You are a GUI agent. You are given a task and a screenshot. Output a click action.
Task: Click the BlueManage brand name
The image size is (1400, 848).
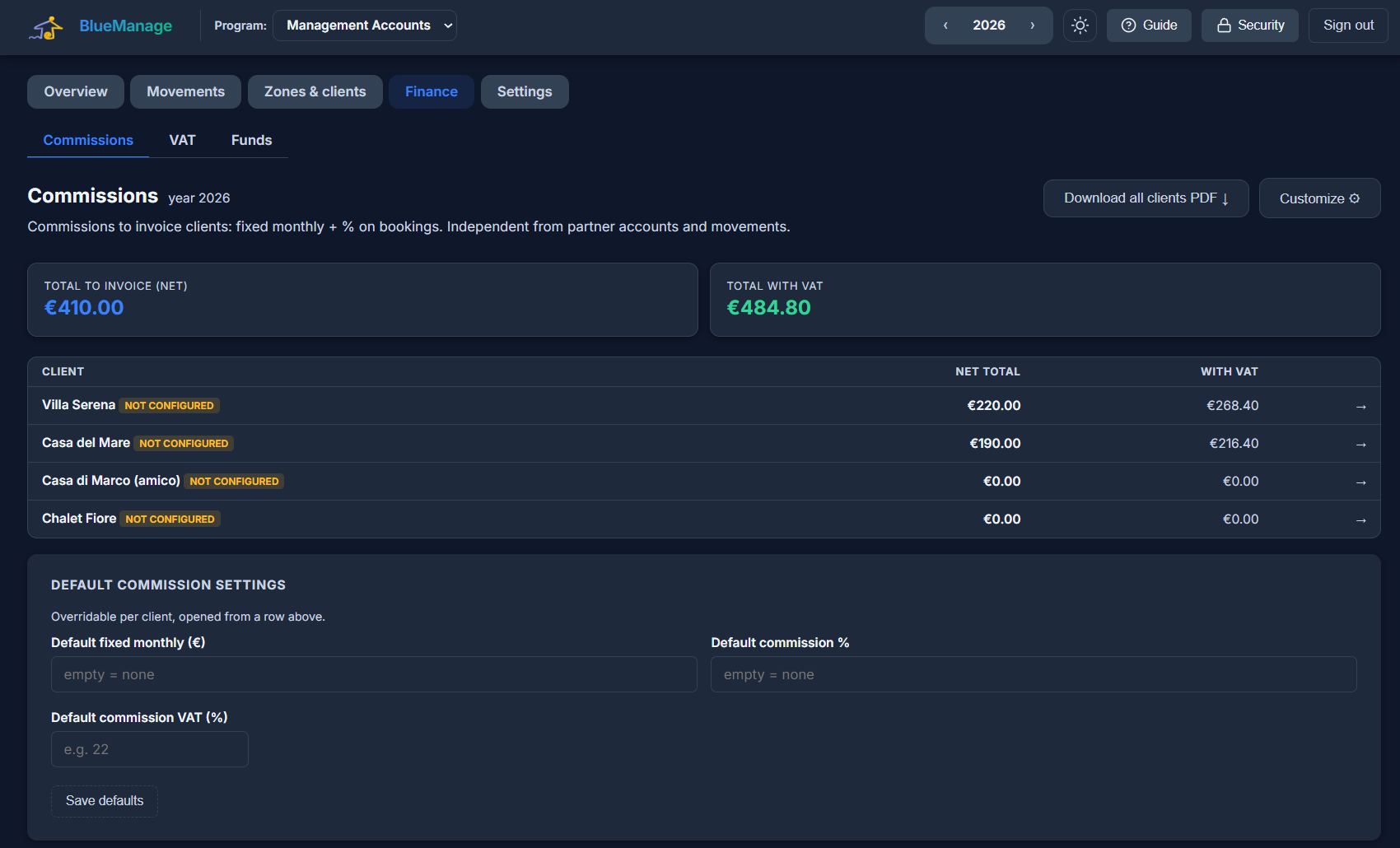point(125,26)
